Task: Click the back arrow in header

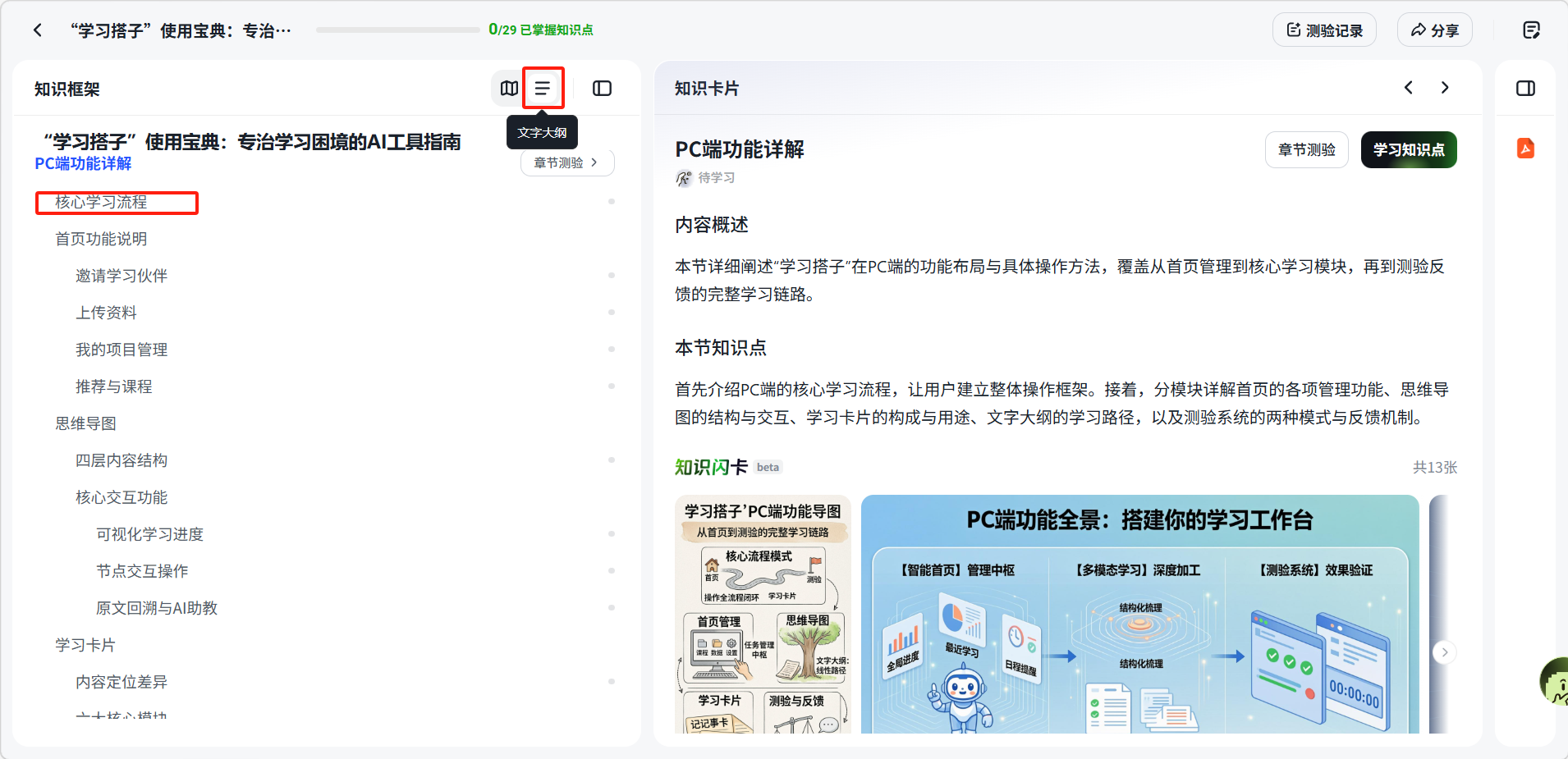Action: point(38,30)
